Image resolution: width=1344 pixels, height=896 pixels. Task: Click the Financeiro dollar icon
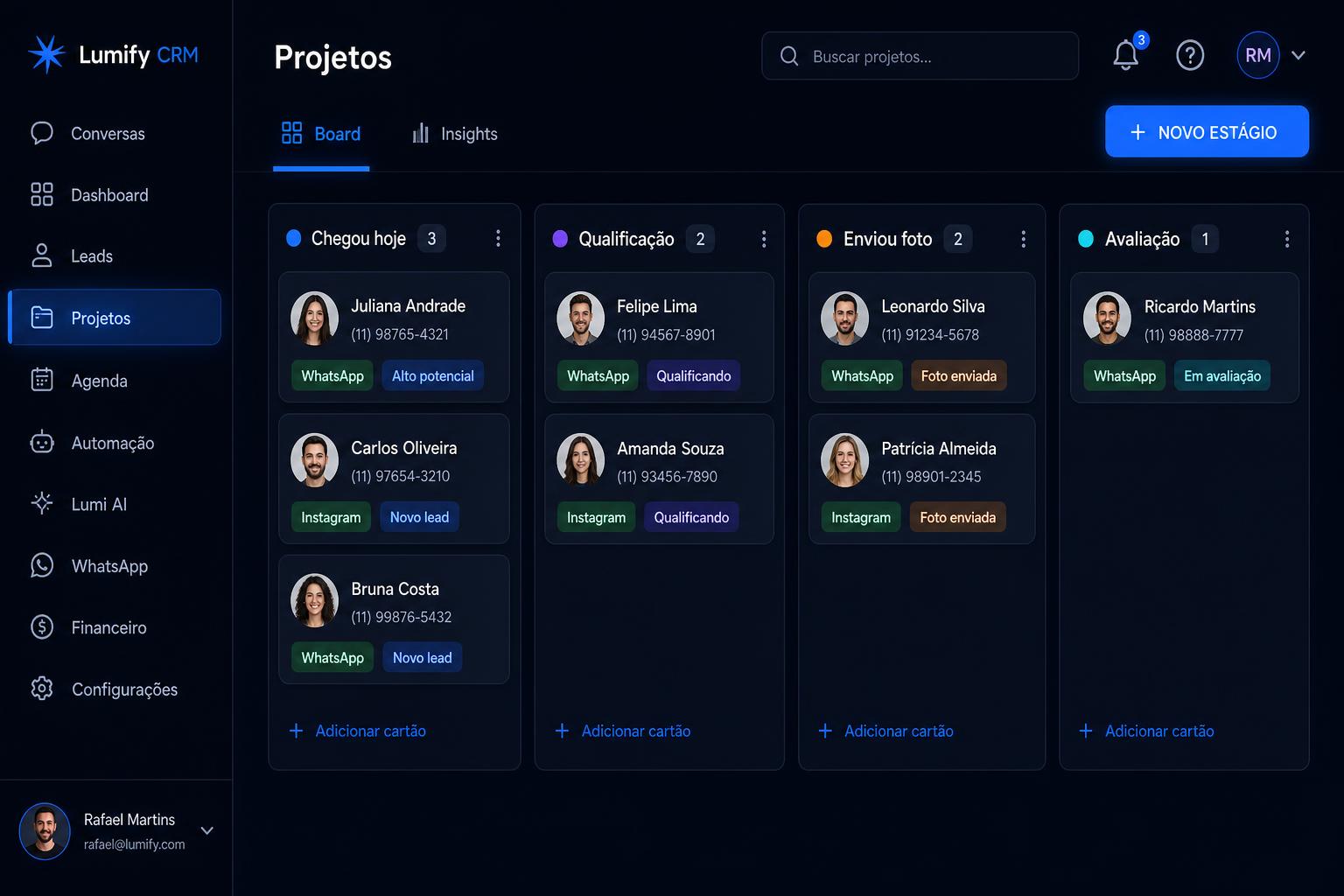42,626
